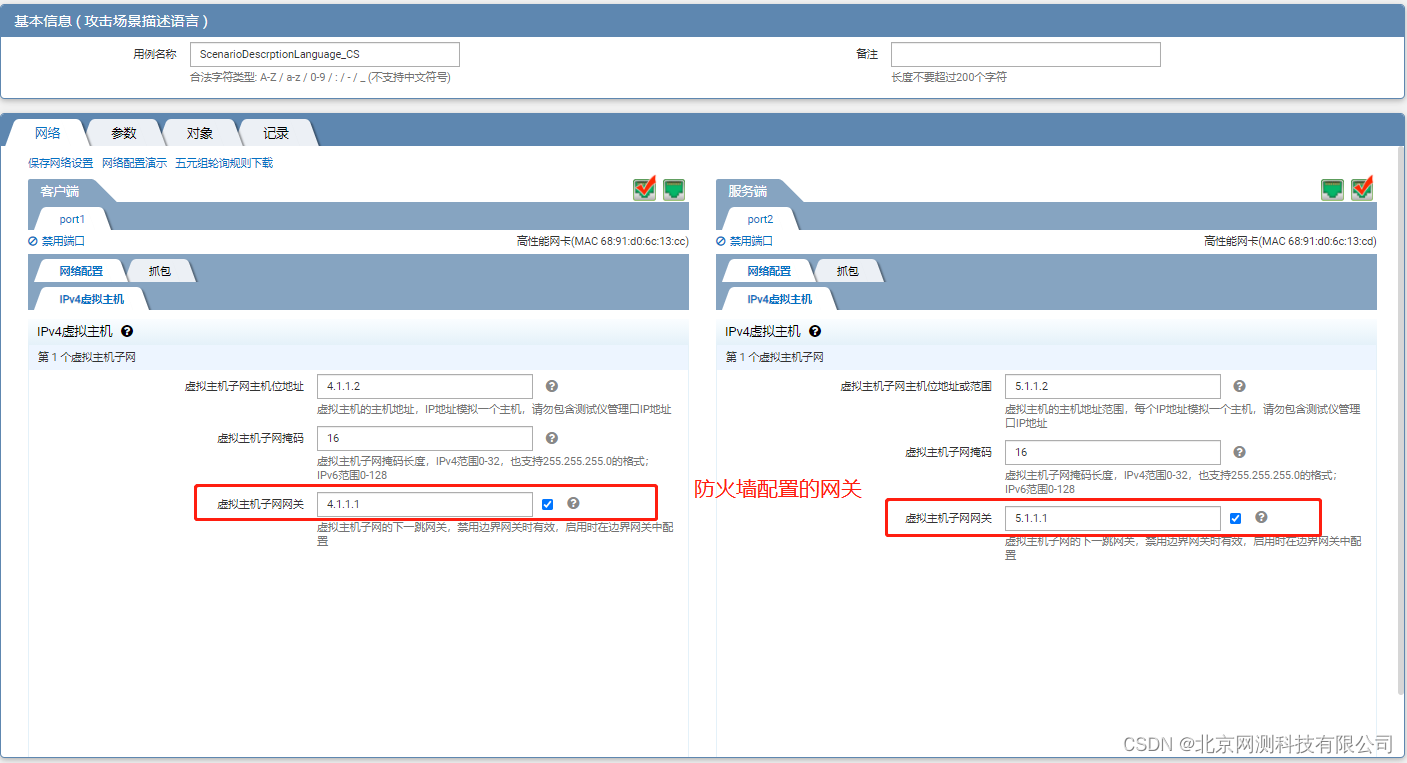The image size is (1407, 763).
Task: Click client 第 1 个虚拟主机子网 row
Action: point(358,357)
